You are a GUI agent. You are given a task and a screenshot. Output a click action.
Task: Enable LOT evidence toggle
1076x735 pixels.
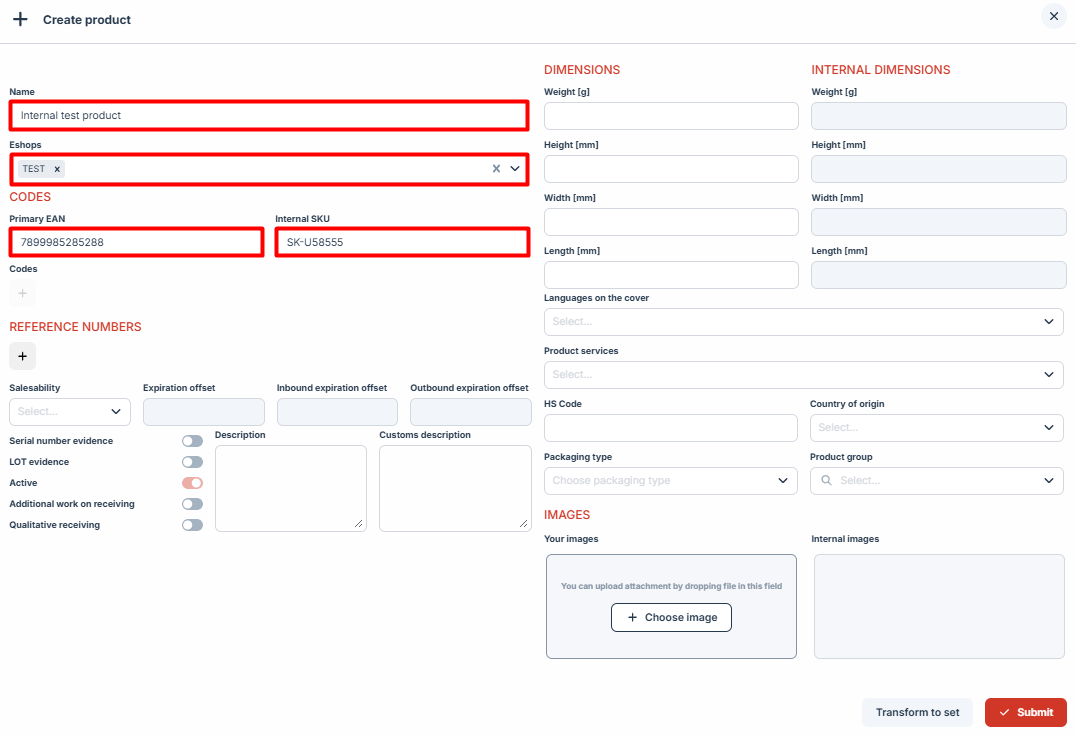tap(192, 462)
